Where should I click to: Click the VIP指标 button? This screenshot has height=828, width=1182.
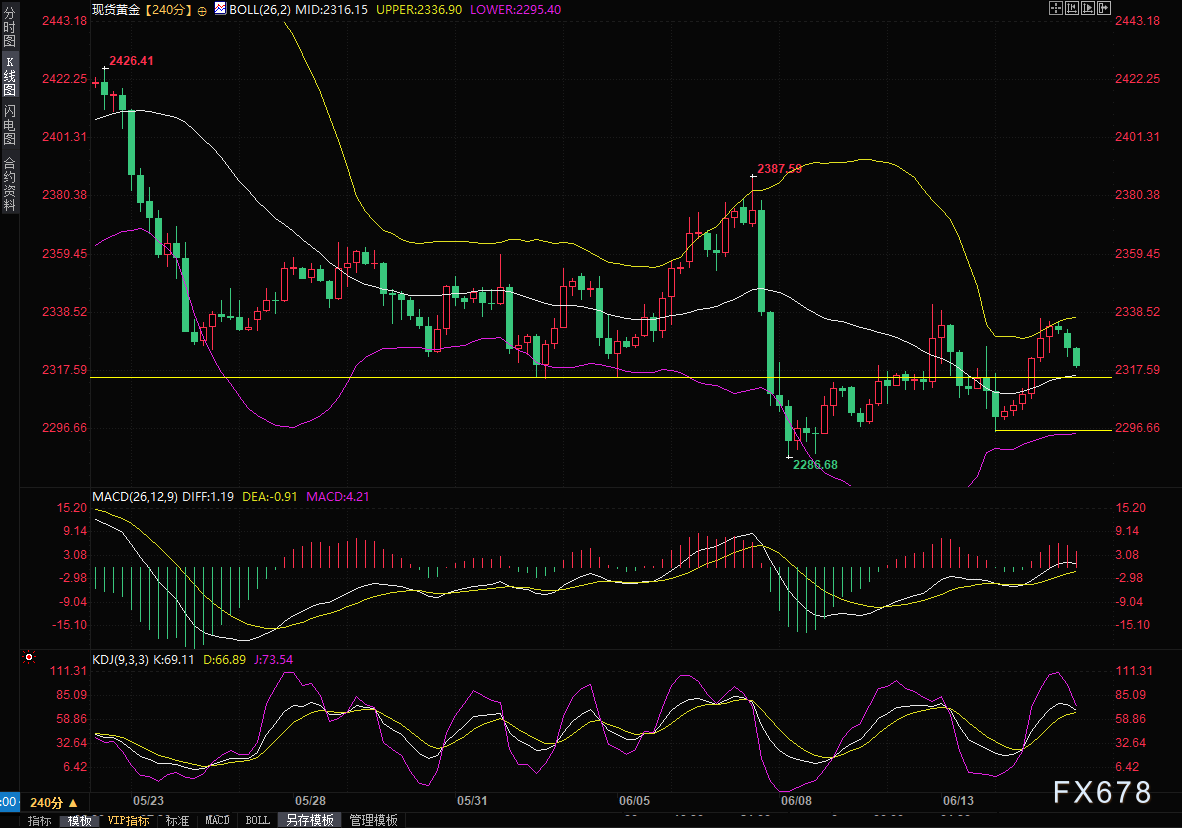[128, 820]
